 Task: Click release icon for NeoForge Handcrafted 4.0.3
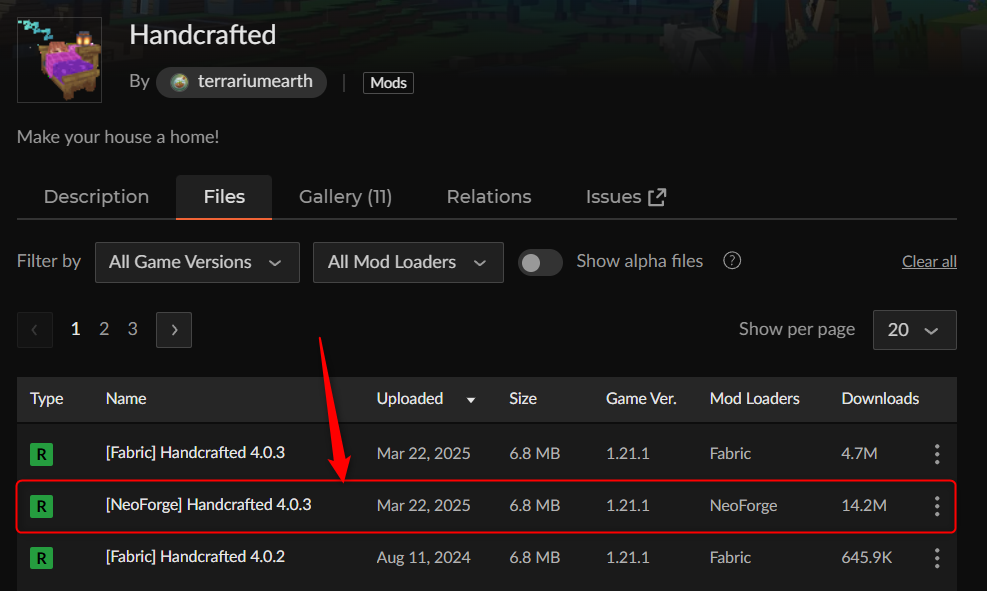click(42, 506)
